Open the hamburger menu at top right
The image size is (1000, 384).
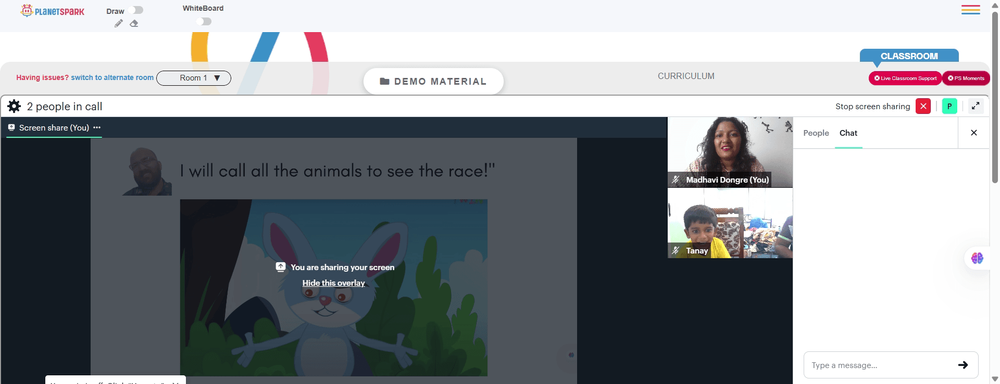click(971, 10)
